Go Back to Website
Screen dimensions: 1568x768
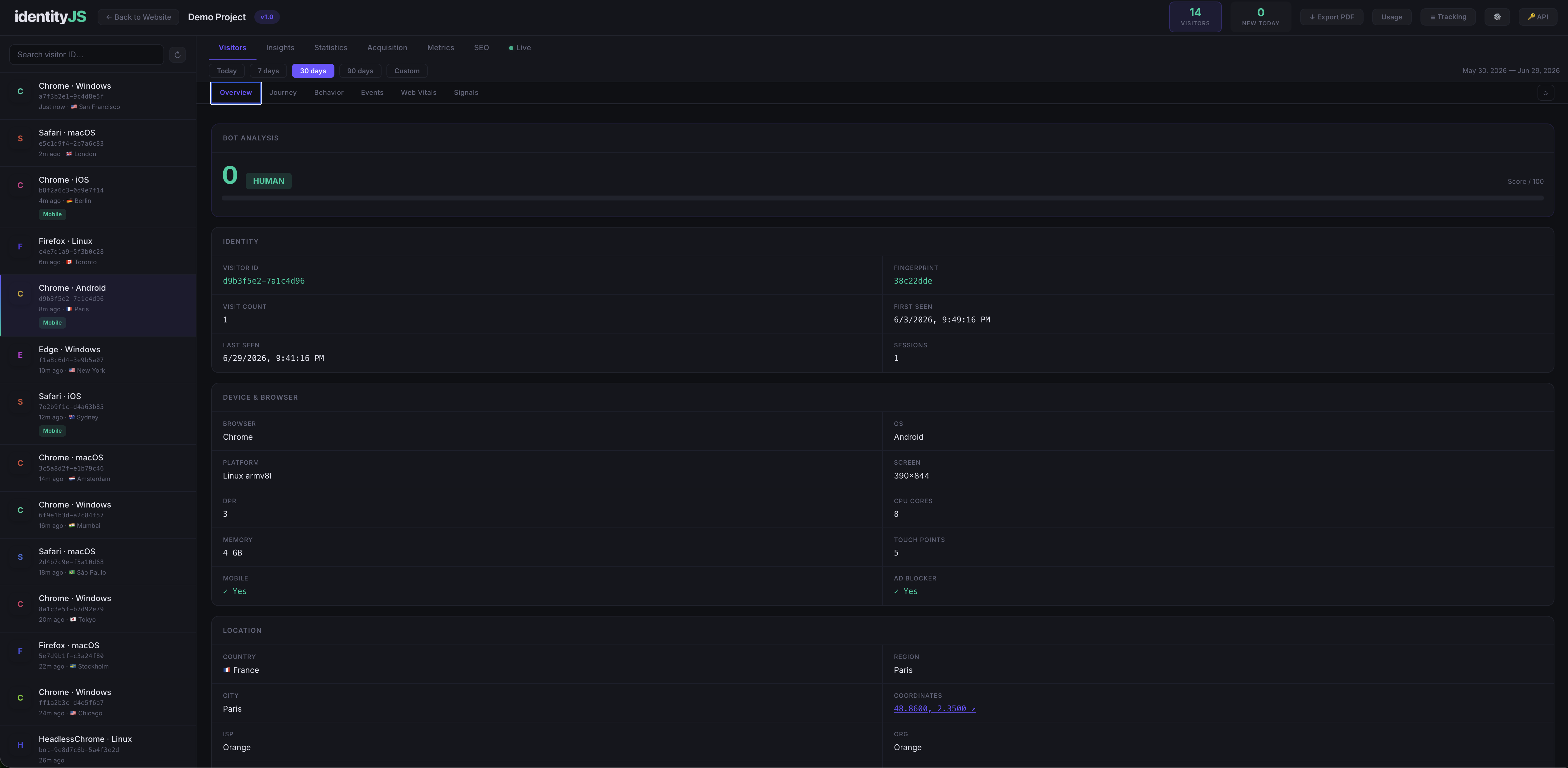tap(138, 17)
